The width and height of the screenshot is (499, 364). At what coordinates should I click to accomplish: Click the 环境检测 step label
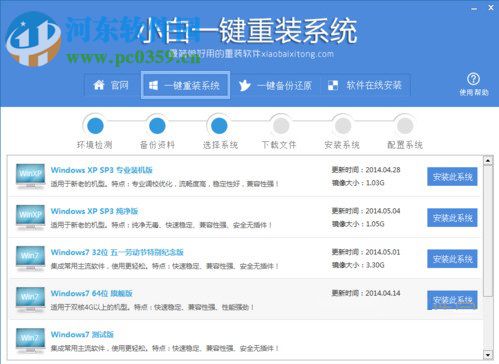[x=95, y=145]
